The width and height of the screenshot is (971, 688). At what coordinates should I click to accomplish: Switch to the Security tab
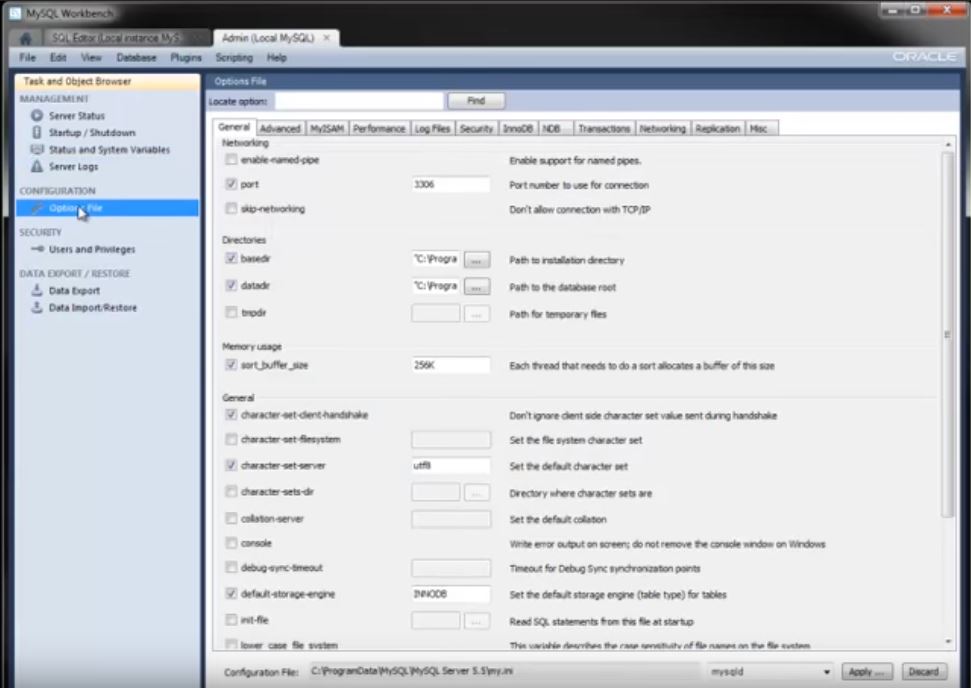476,128
